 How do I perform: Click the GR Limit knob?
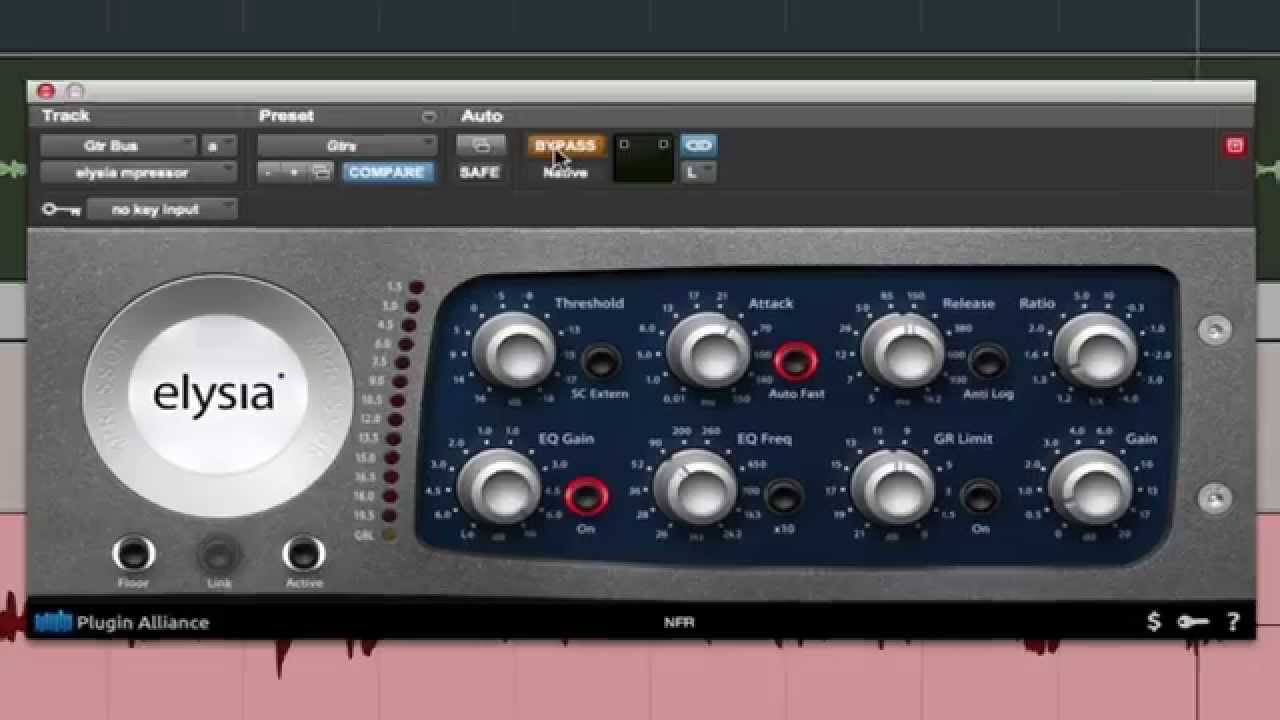pyautogui.click(x=893, y=488)
